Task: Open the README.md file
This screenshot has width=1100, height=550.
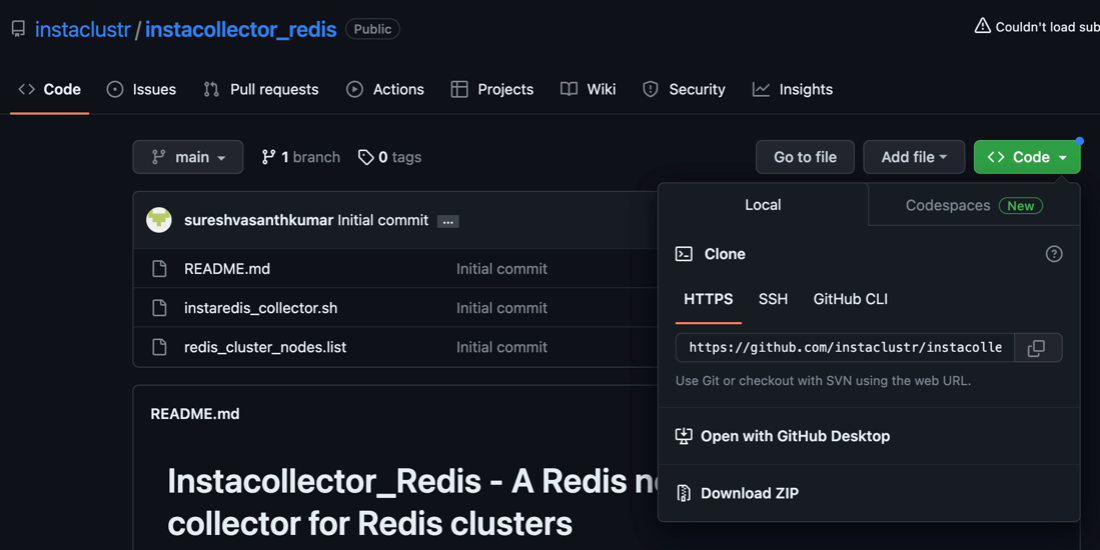Action: [227, 269]
